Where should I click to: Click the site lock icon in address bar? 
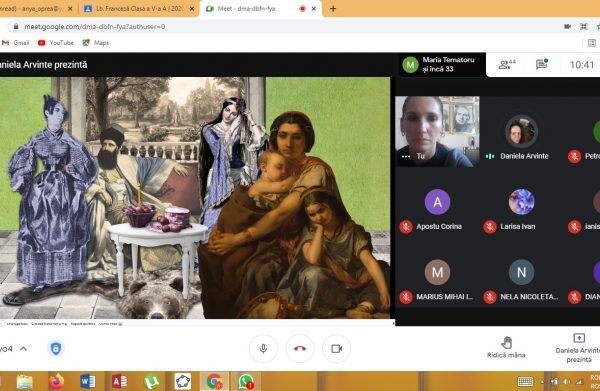16,26
